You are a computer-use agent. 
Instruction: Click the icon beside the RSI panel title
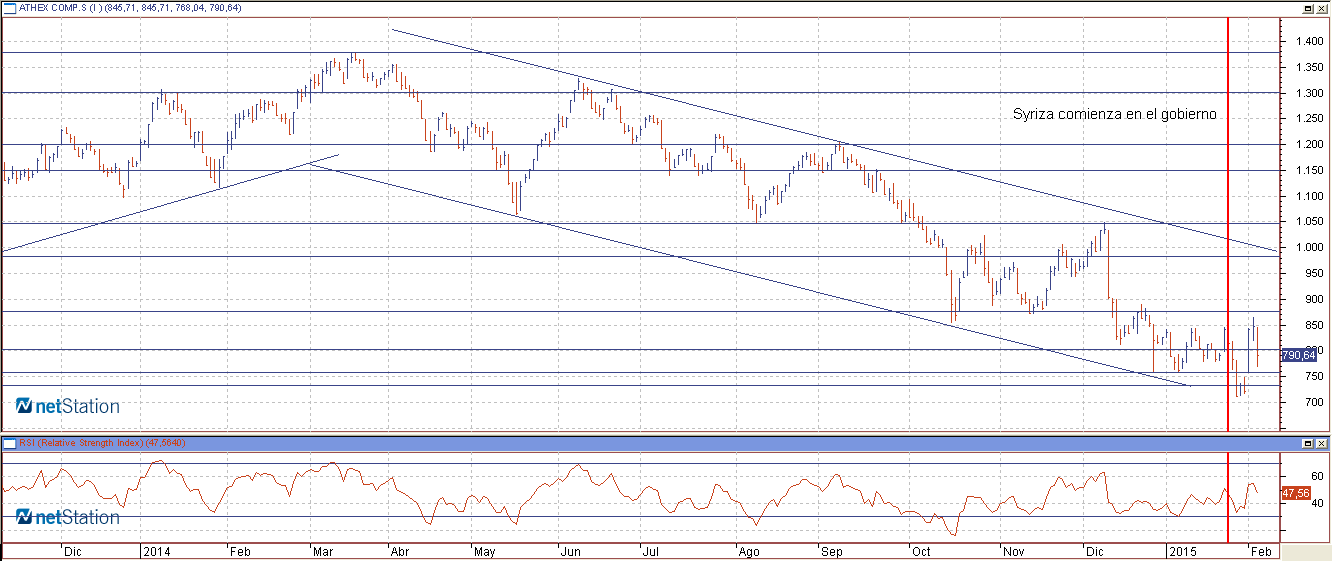click(x=10, y=442)
